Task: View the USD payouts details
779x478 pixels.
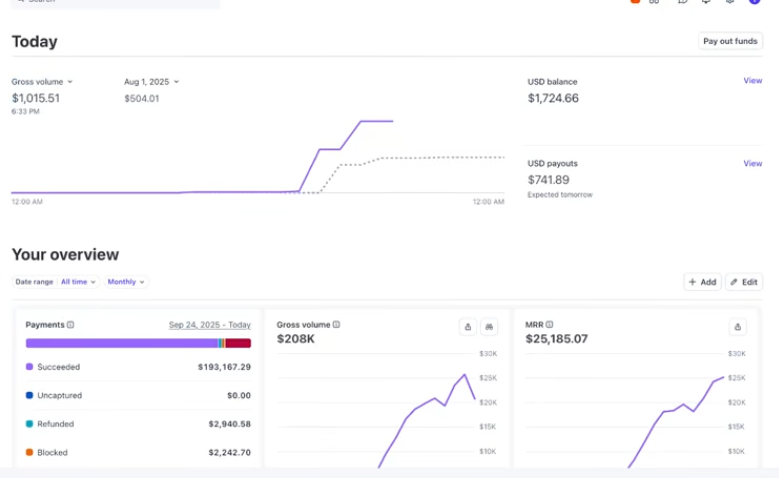Action: pos(752,163)
